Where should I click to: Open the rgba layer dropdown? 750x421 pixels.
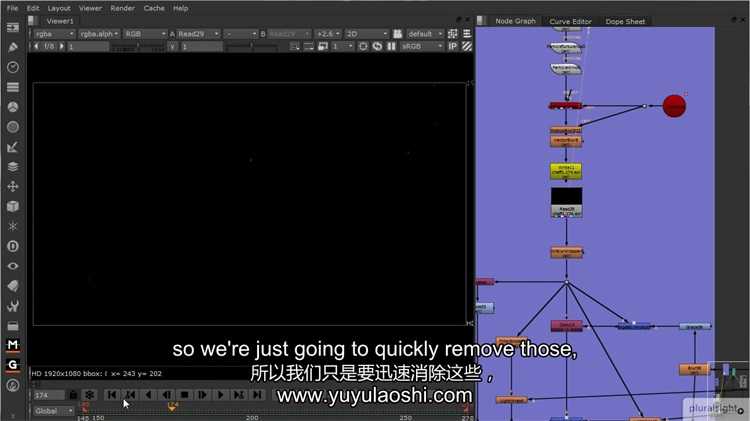point(54,34)
